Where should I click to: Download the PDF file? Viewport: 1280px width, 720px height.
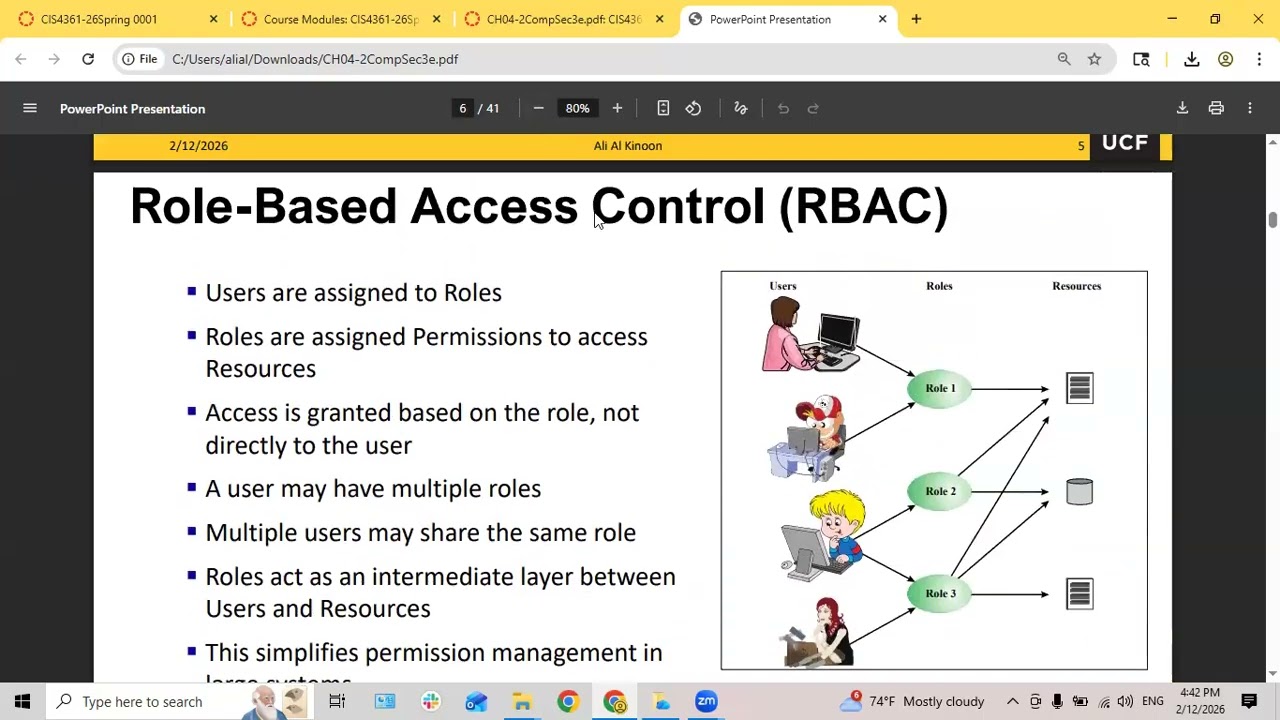pos(1182,108)
